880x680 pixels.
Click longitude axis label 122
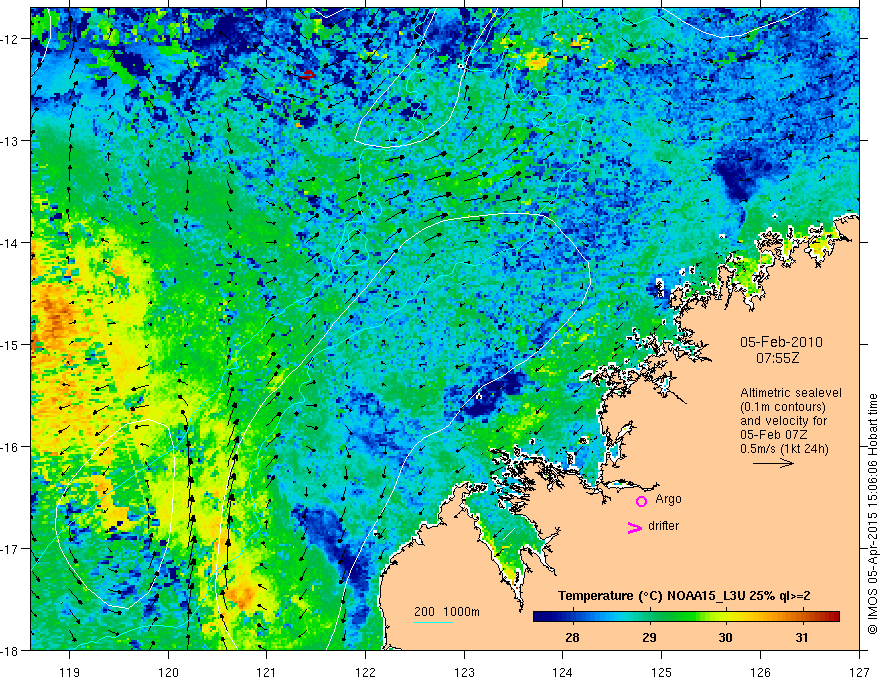pyautogui.click(x=365, y=672)
